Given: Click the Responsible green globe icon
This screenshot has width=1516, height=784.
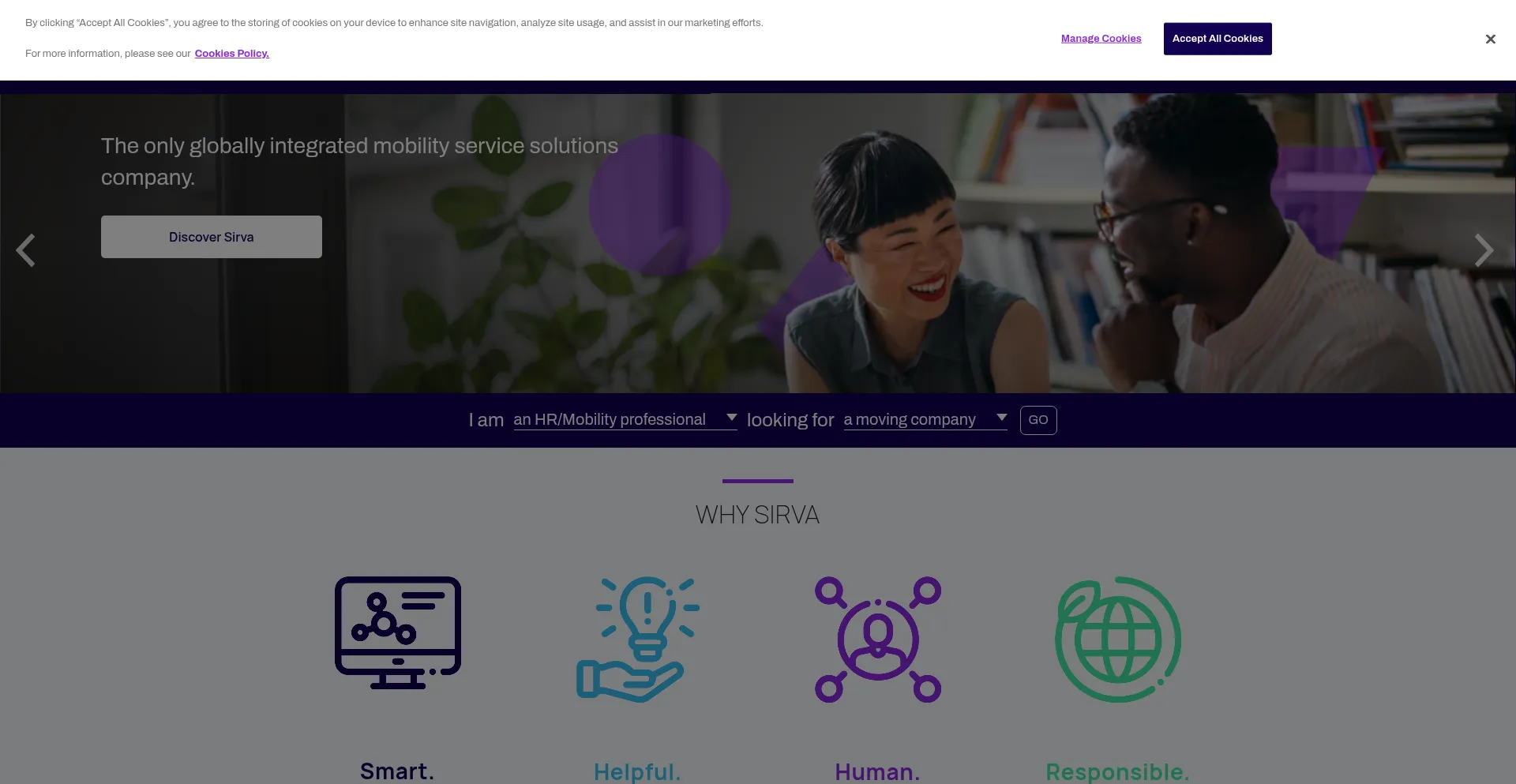Looking at the screenshot, I should point(1118,639).
